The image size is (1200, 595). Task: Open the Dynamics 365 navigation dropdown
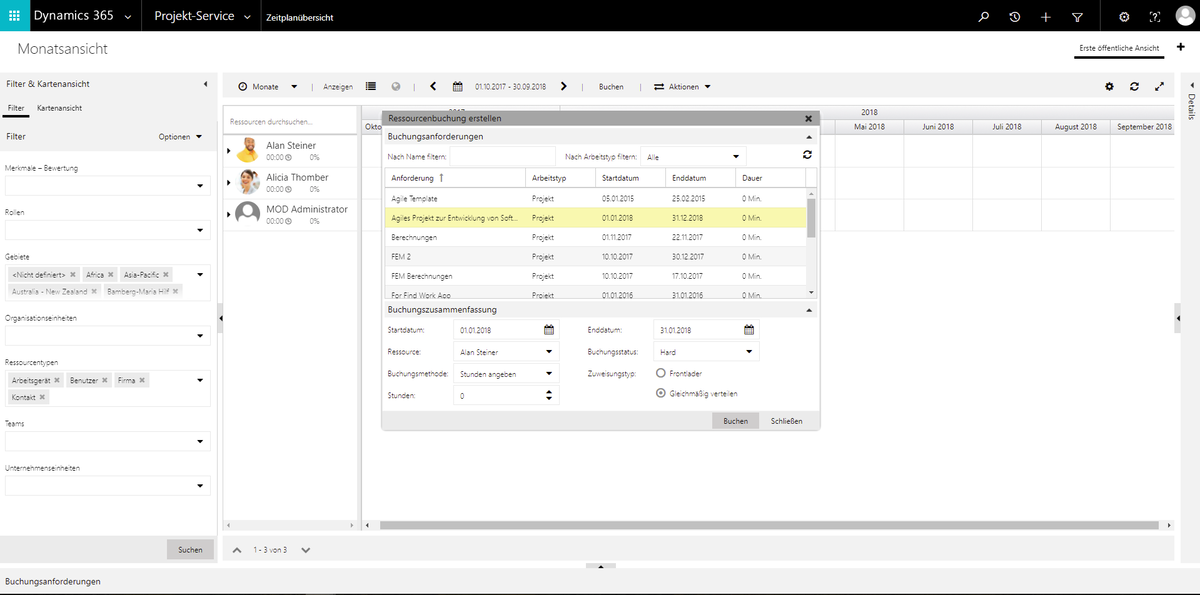tap(127, 17)
